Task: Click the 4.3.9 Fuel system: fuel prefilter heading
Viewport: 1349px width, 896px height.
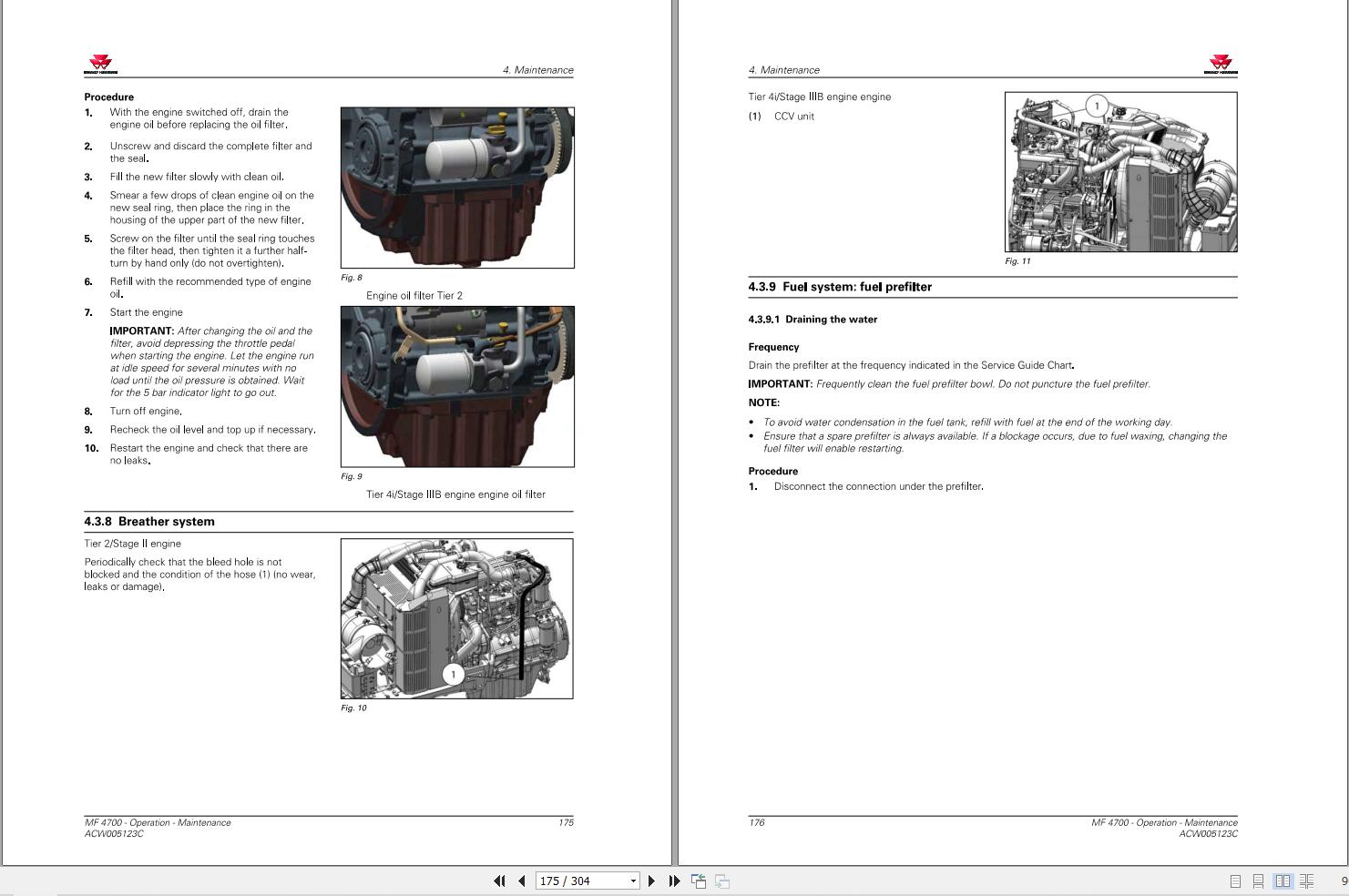Action: point(840,287)
